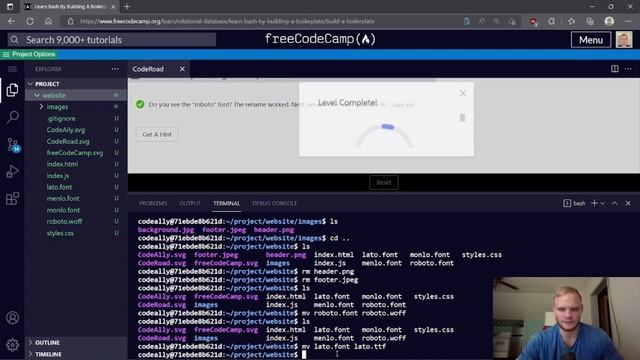Open the Run and Debug view
Viewport: 640px width, 360px height.
pyautogui.click(x=12, y=171)
